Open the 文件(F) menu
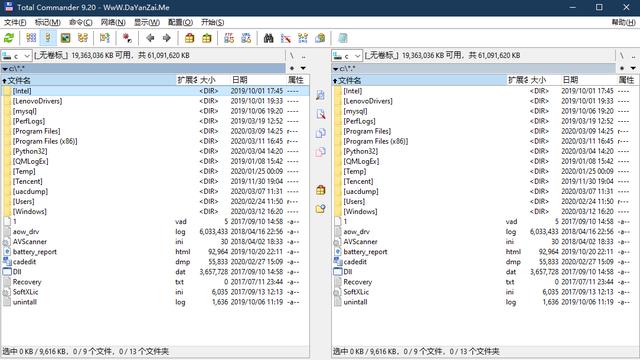This screenshot has width=640, height=360. pos(15,22)
